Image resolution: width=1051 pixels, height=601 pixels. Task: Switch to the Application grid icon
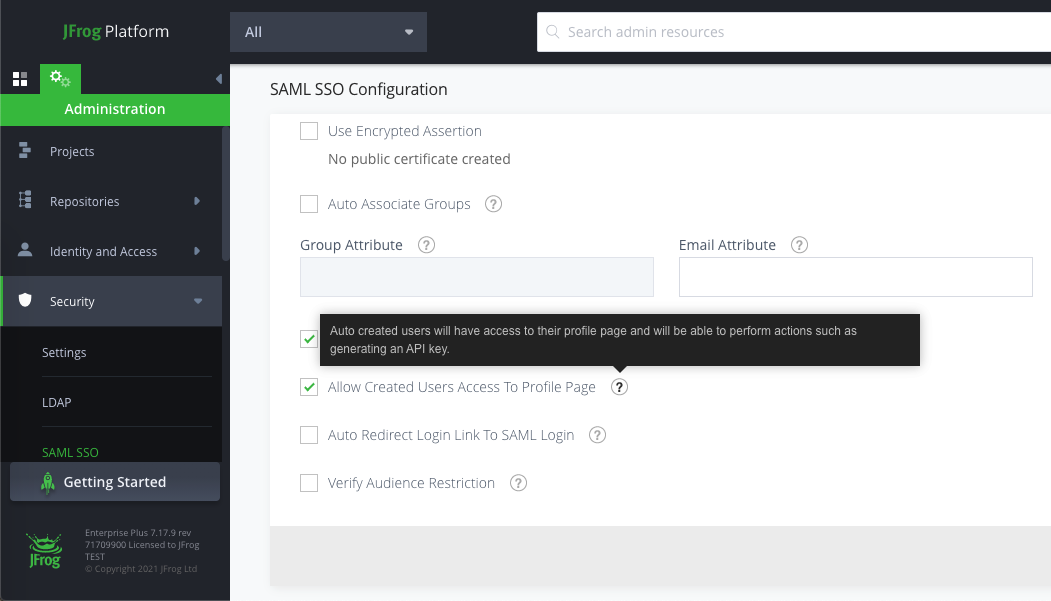pyautogui.click(x=19, y=79)
